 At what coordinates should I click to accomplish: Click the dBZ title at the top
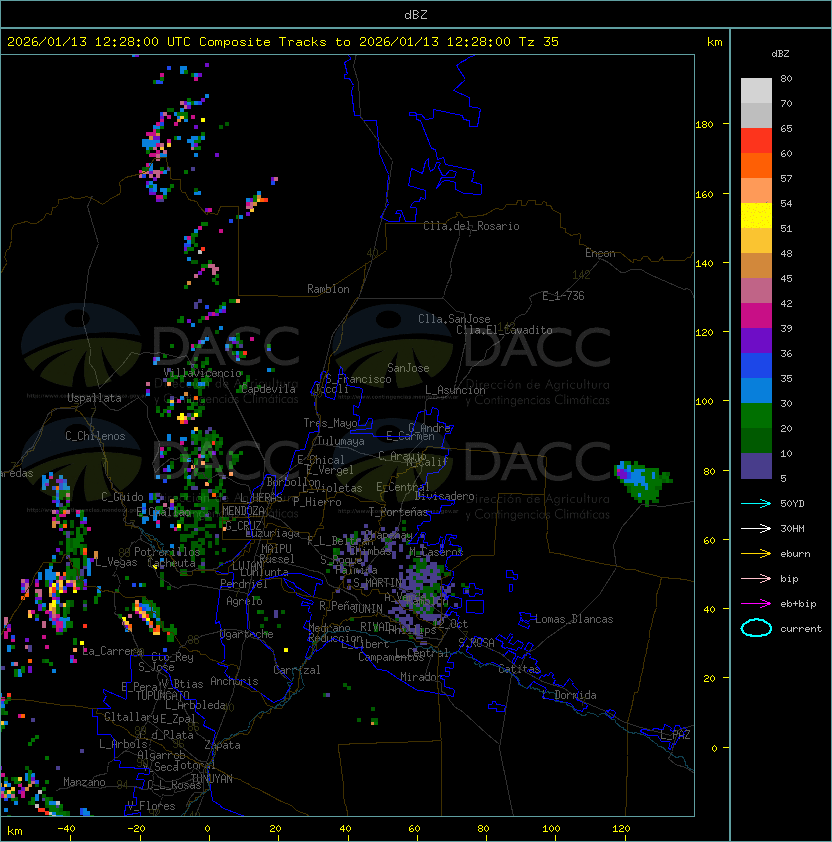coord(416,14)
